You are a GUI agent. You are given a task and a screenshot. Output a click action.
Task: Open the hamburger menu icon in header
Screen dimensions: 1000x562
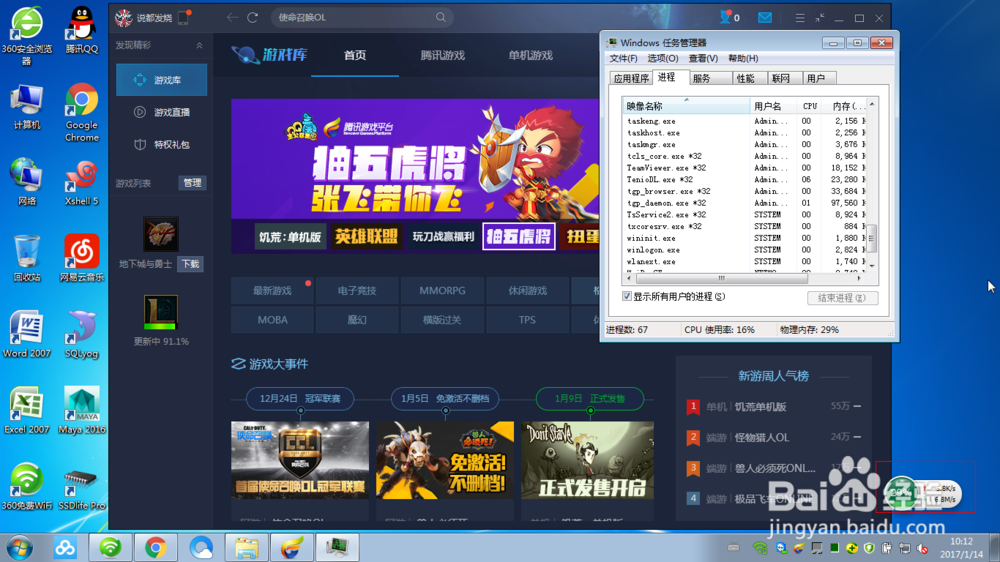tap(800, 18)
